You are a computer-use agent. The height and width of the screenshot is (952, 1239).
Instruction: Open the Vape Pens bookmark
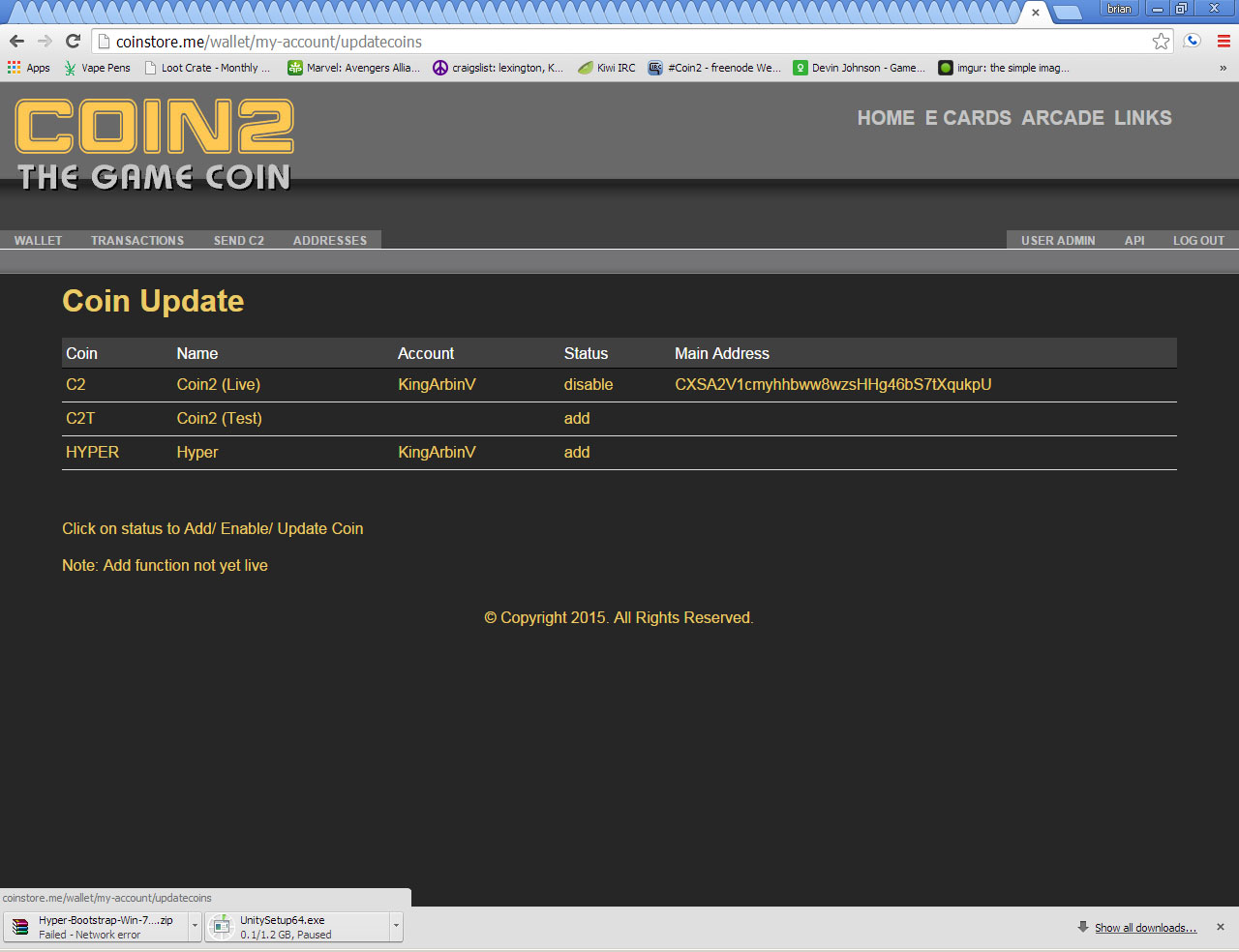click(x=97, y=68)
